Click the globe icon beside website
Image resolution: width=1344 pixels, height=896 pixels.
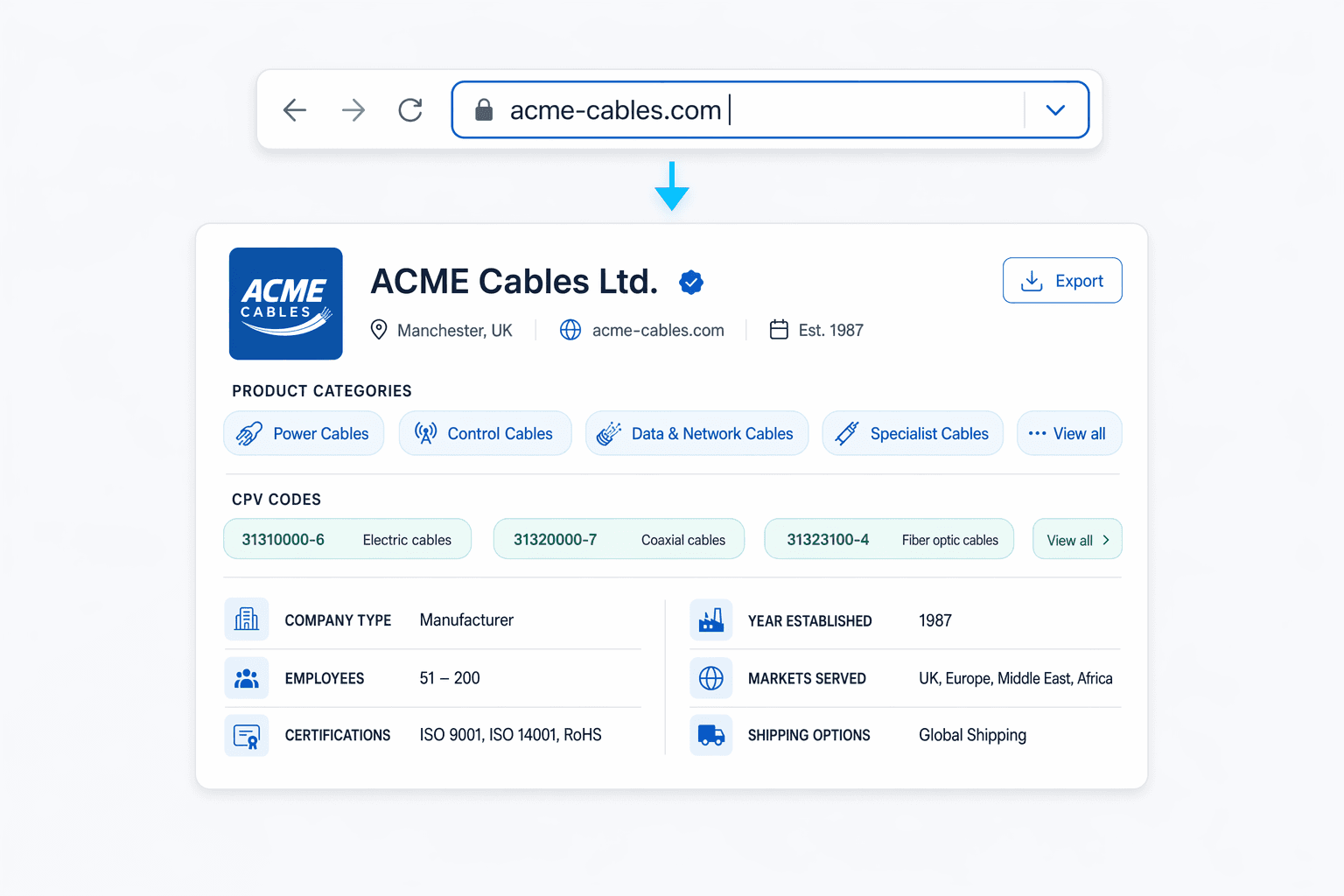pos(570,330)
